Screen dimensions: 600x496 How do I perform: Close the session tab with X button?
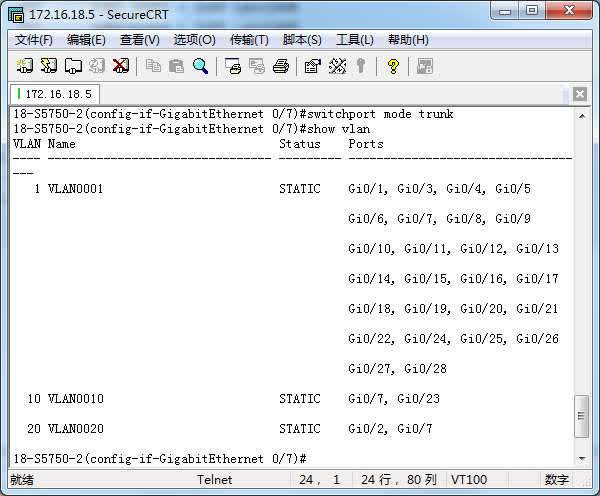click(x=580, y=94)
